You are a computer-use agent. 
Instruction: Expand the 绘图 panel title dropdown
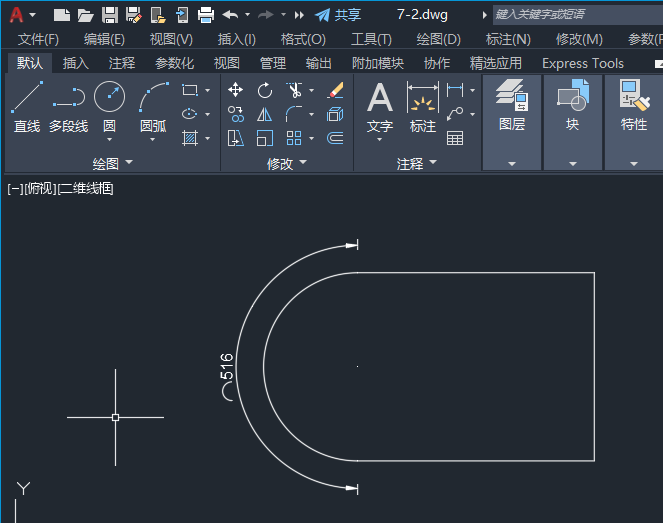112,163
